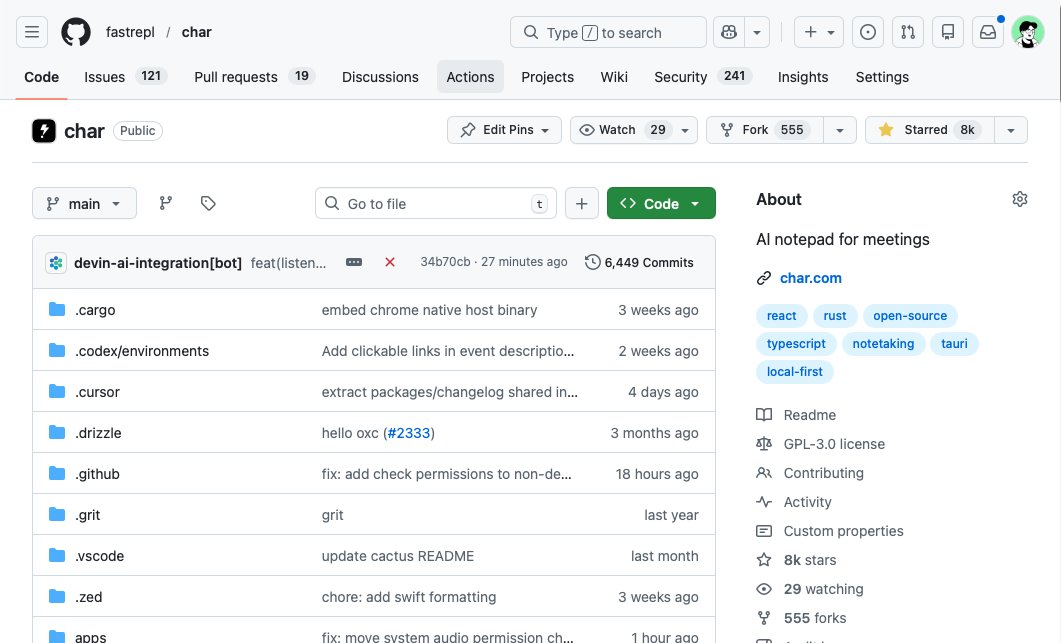Open the .codex/environments folder
This screenshot has height=643, width=1061.
point(141,351)
